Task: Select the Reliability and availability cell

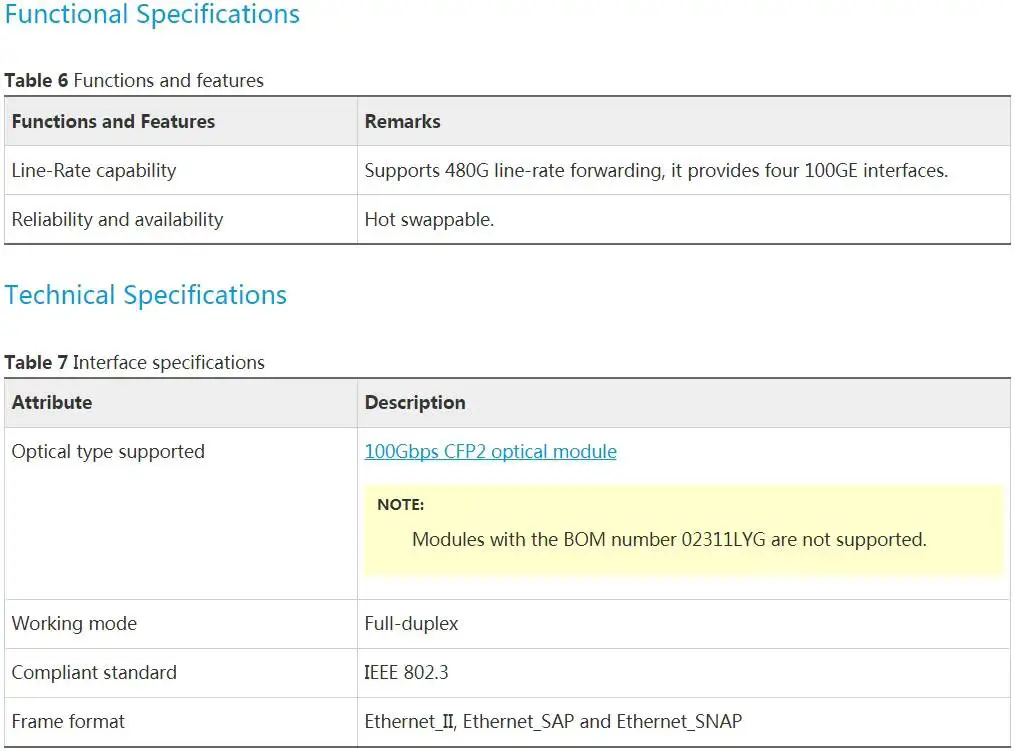Action: [x=117, y=220]
